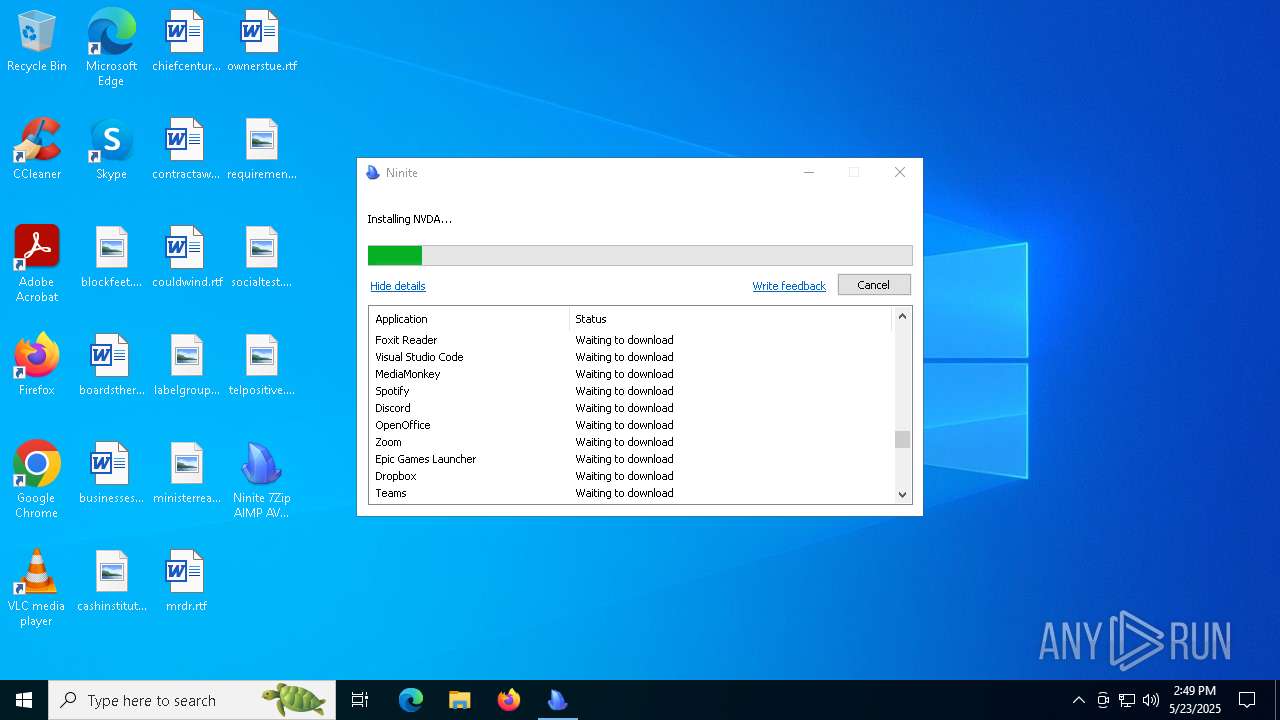Viewport: 1280px width, 720px height.
Task: Open the volume control tray icon
Action: tap(1151, 700)
